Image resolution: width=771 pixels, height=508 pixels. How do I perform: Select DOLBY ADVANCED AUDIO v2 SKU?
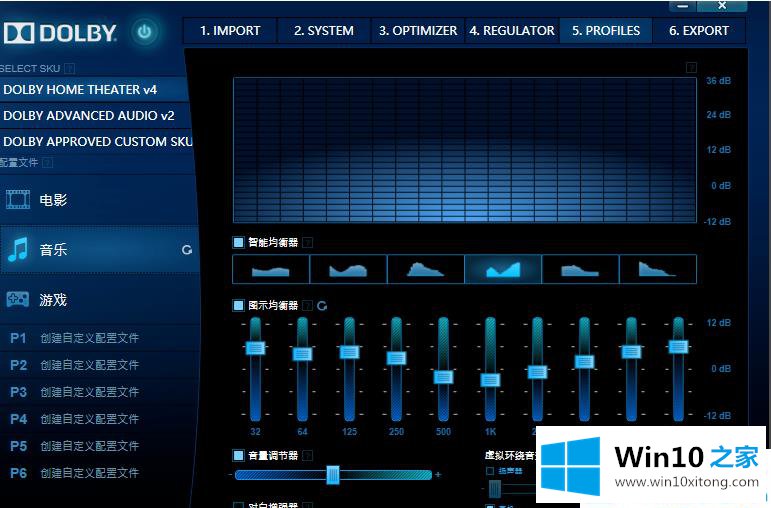(94, 116)
